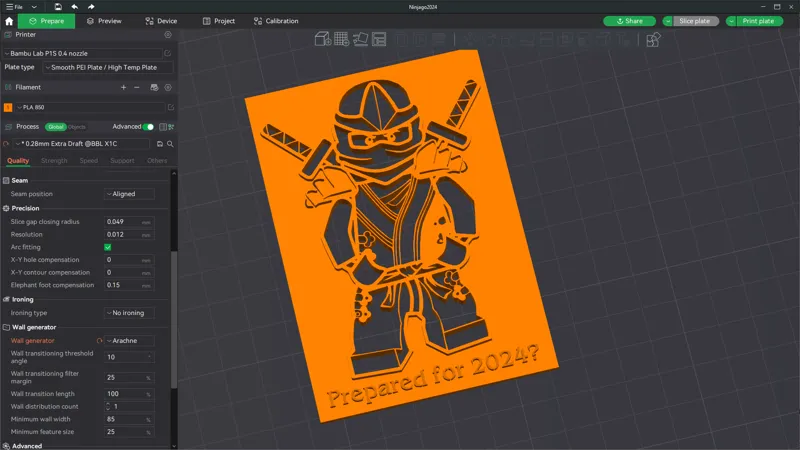Click the Resolution value field
The height and width of the screenshot is (450, 800).
tap(129, 235)
